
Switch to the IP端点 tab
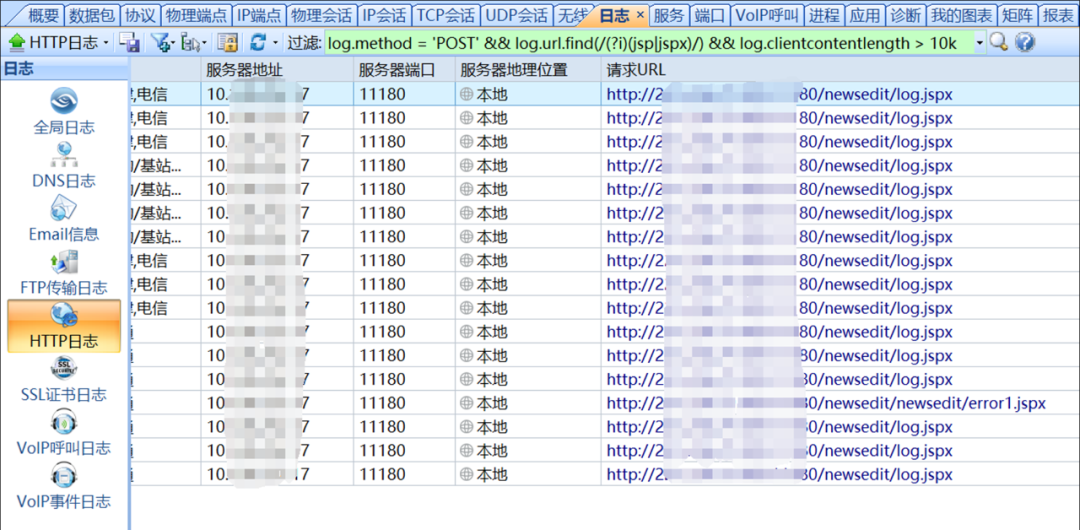pyautogui.click(x=259, y=15)
